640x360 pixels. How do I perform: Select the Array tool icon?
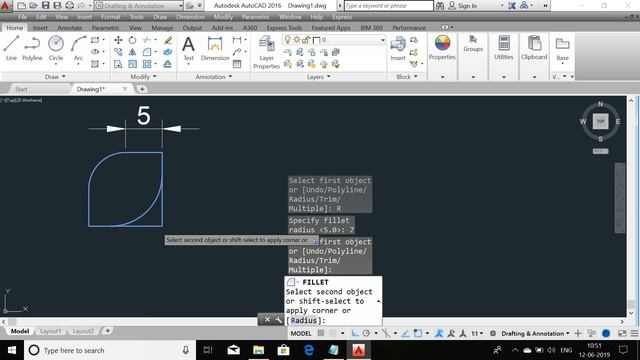pos(147,64)
